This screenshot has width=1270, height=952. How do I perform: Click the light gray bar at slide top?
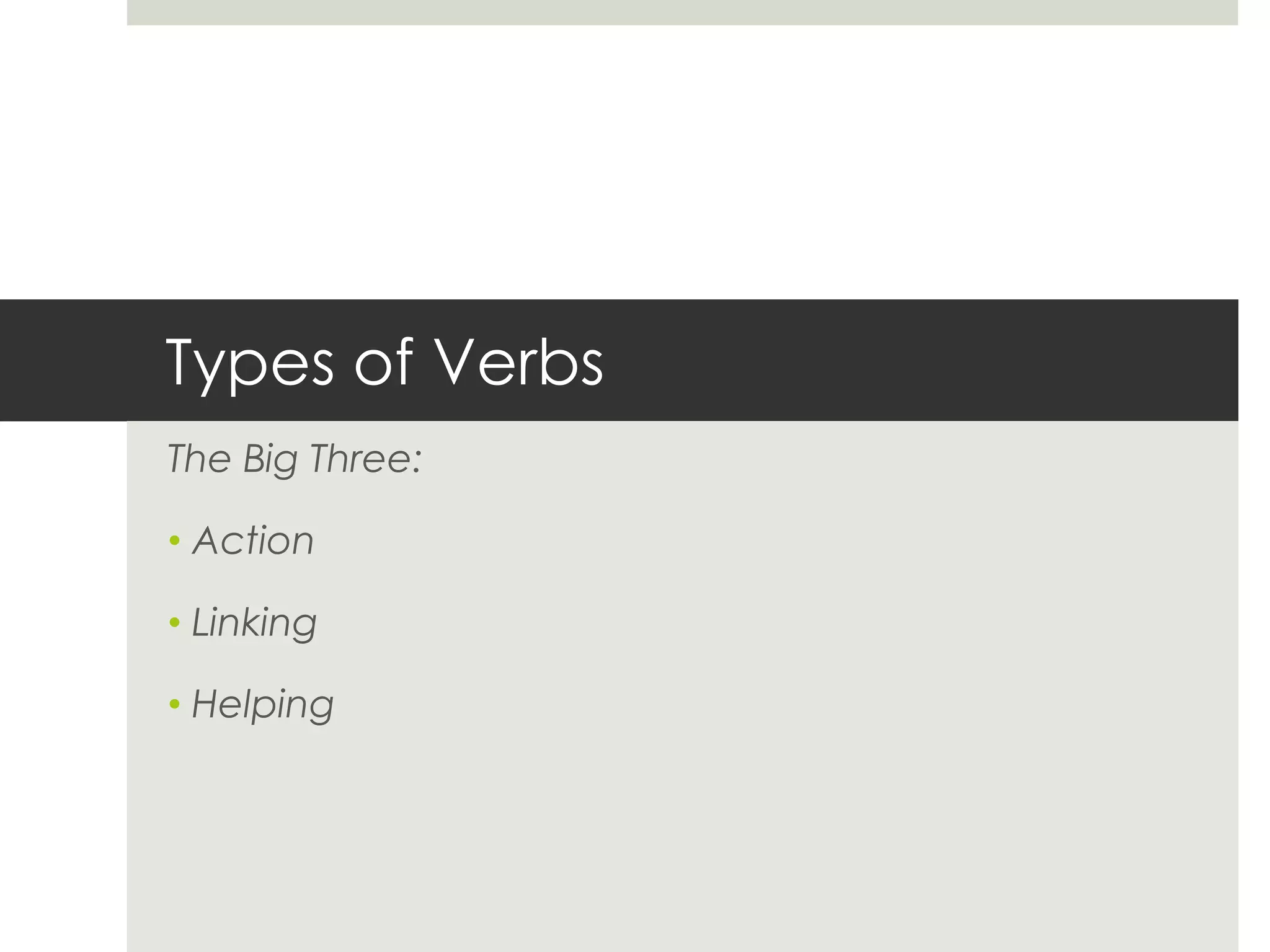(x=682, y=12)
